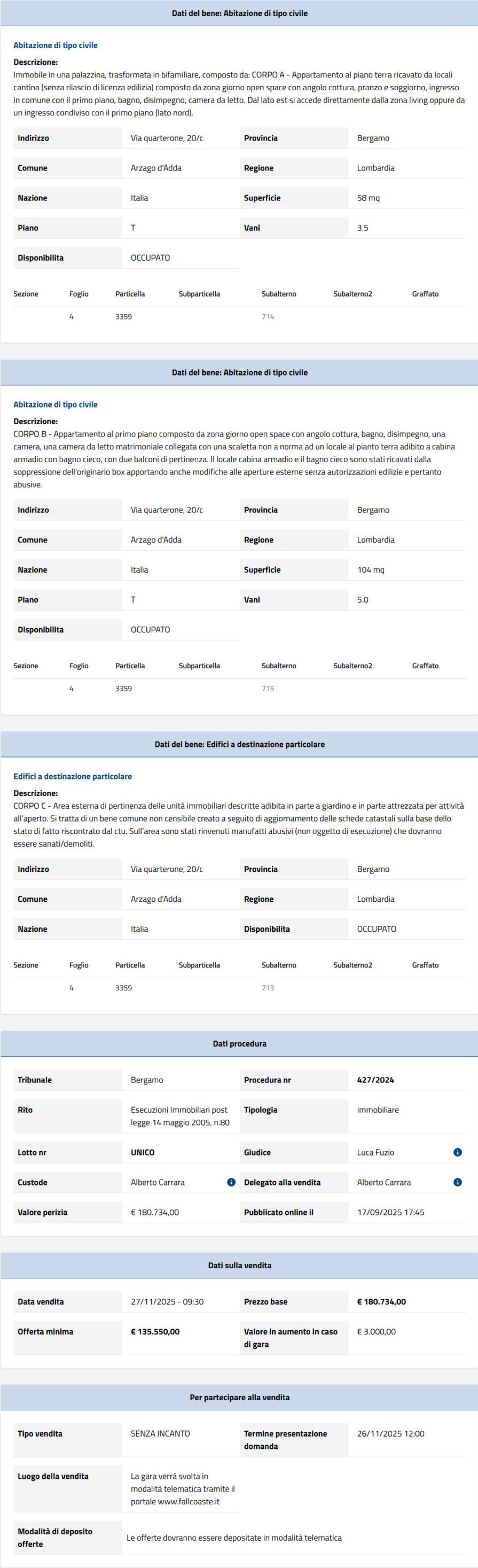The height and width of the screenshot is (1568, 478).
Task: Click the bid increment value € 3.000,00
Action: [x=376, y=1332]
